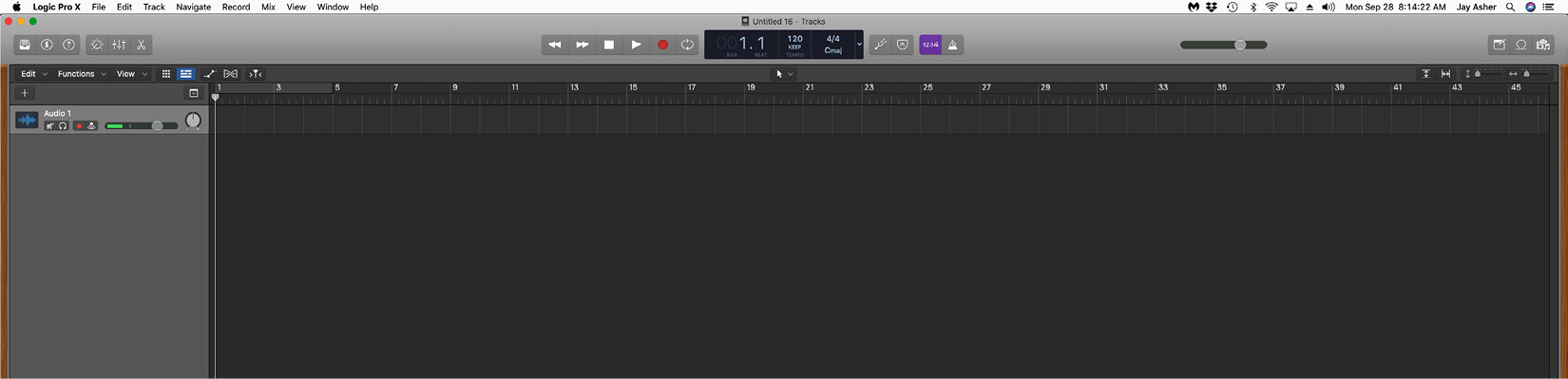The height and width of the screenshot is (379, 1568).
Task: Open the Inspector panel
Action: coord(47,45)
